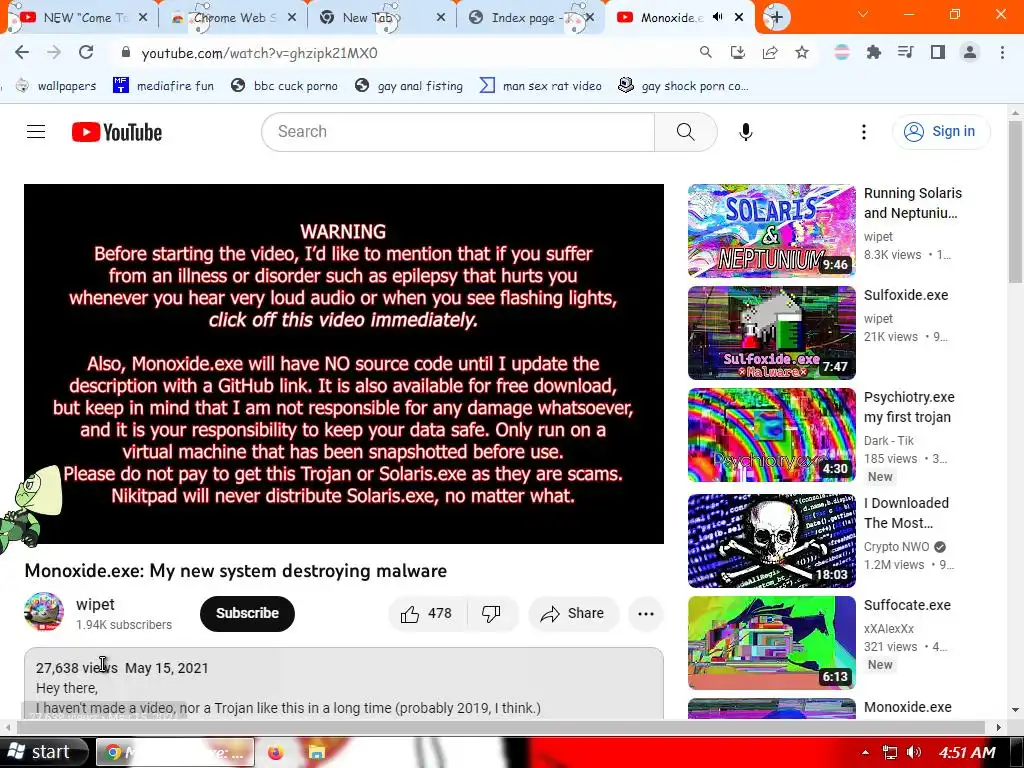This screenshot has width=1024, height=768.
Task: Open the network tray icon
Action: 889,752
